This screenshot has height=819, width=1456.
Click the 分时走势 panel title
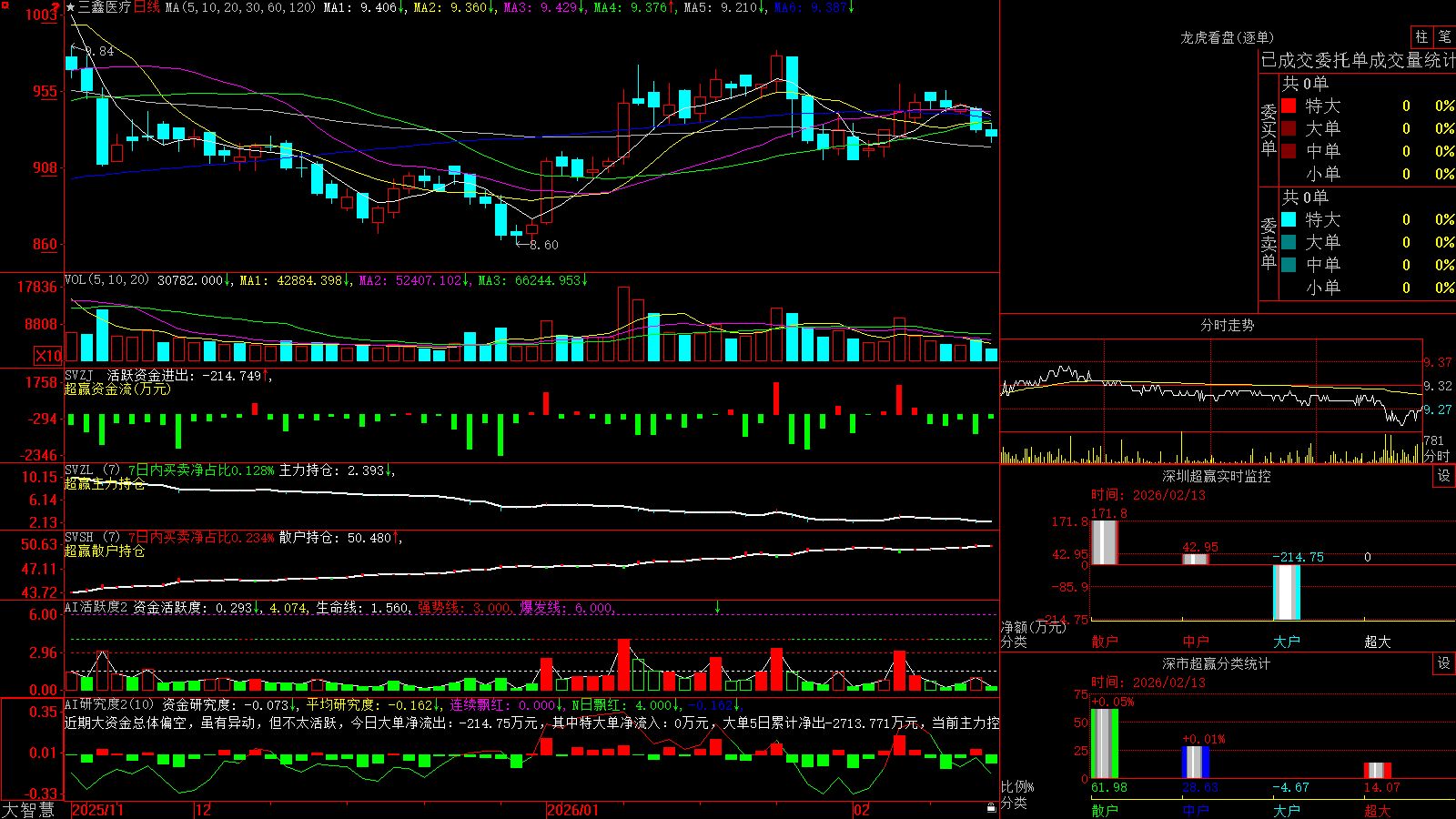1227,325
